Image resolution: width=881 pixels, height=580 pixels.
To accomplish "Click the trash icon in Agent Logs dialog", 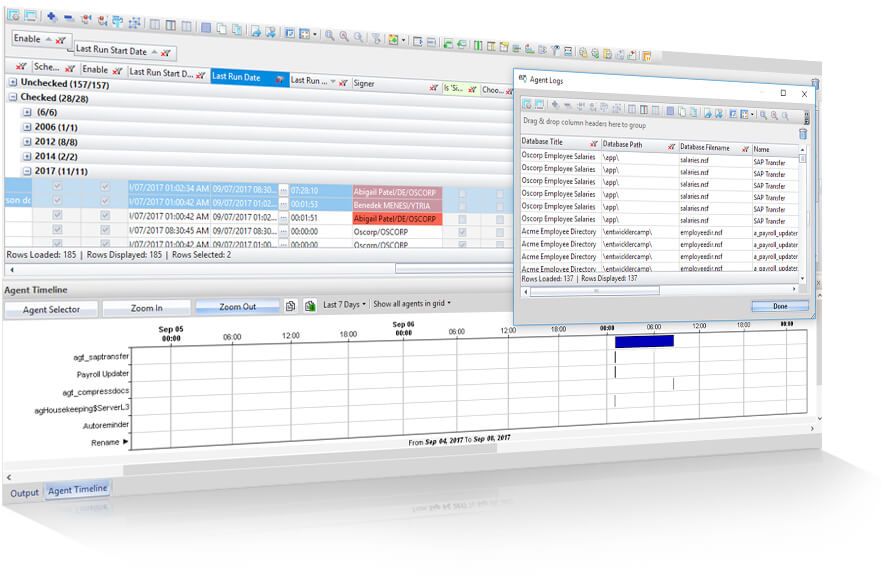I will pos(803,134).
